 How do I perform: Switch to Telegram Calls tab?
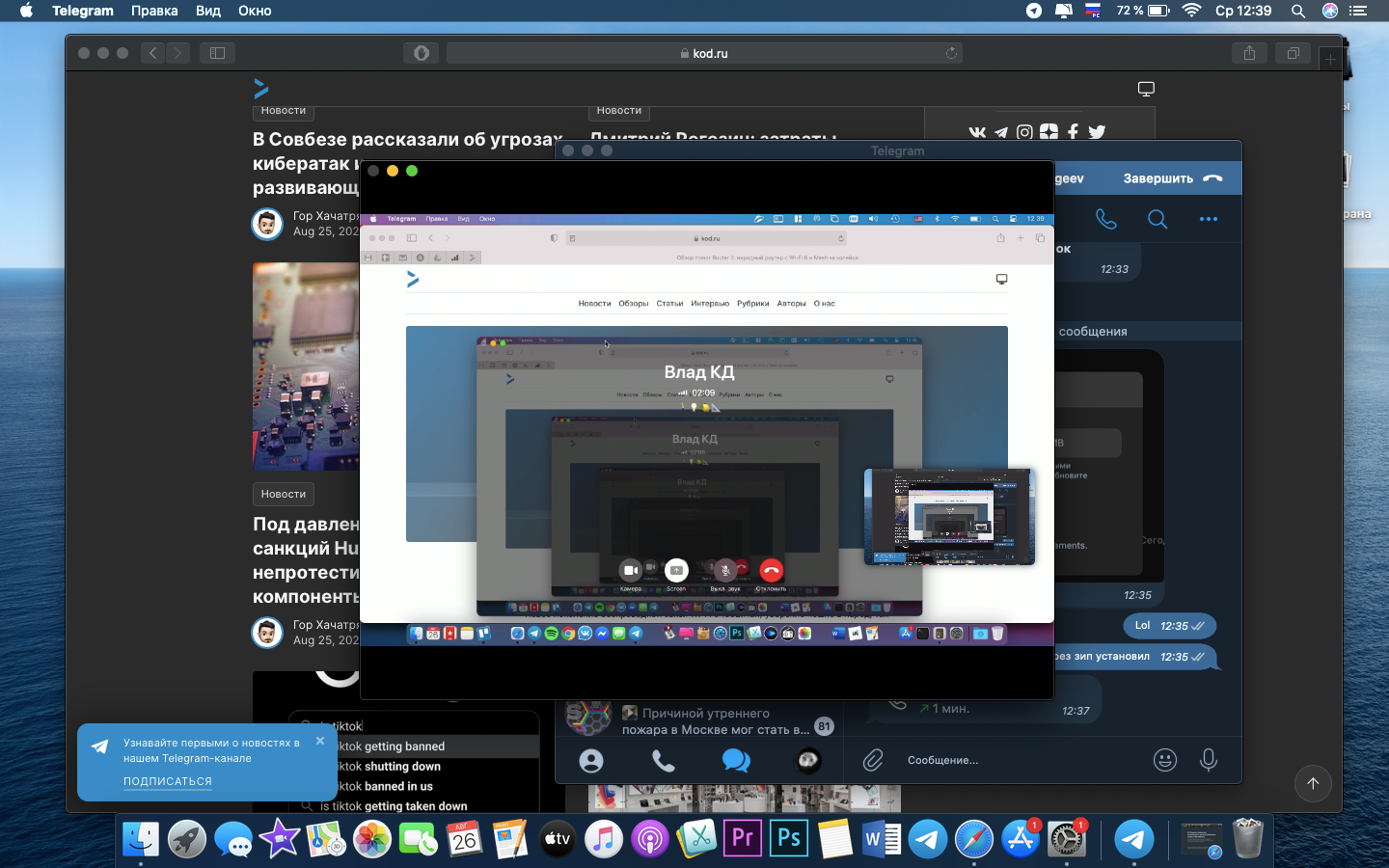(664, 761)
